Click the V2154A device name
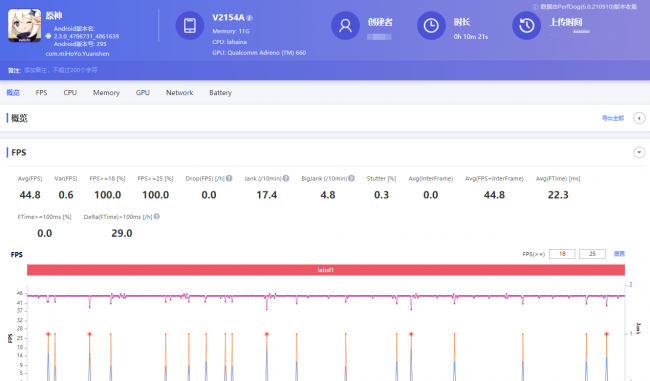Screen dimensions: 650x381 tap(228, 17)
